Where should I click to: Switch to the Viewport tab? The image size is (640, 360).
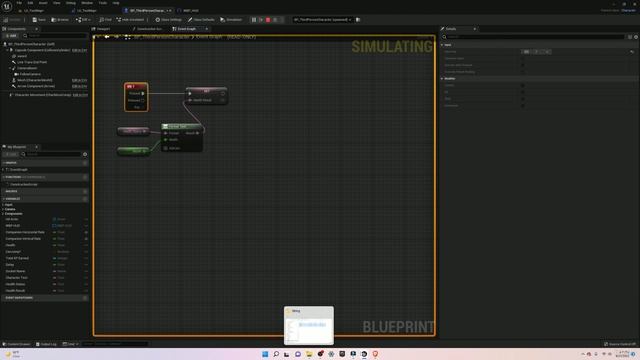[x=102, y=29]
